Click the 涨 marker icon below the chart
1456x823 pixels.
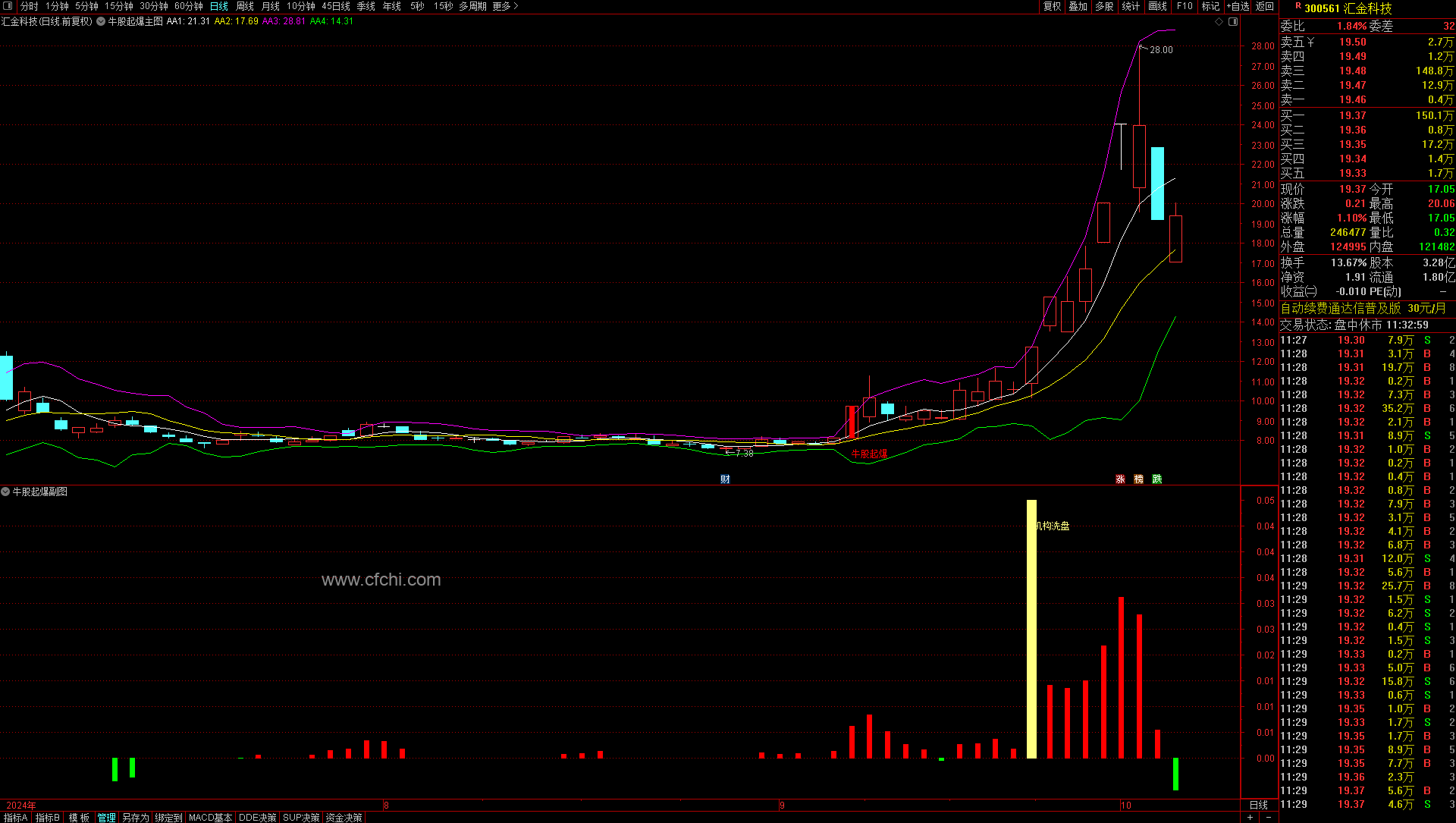click(1120, 479)
